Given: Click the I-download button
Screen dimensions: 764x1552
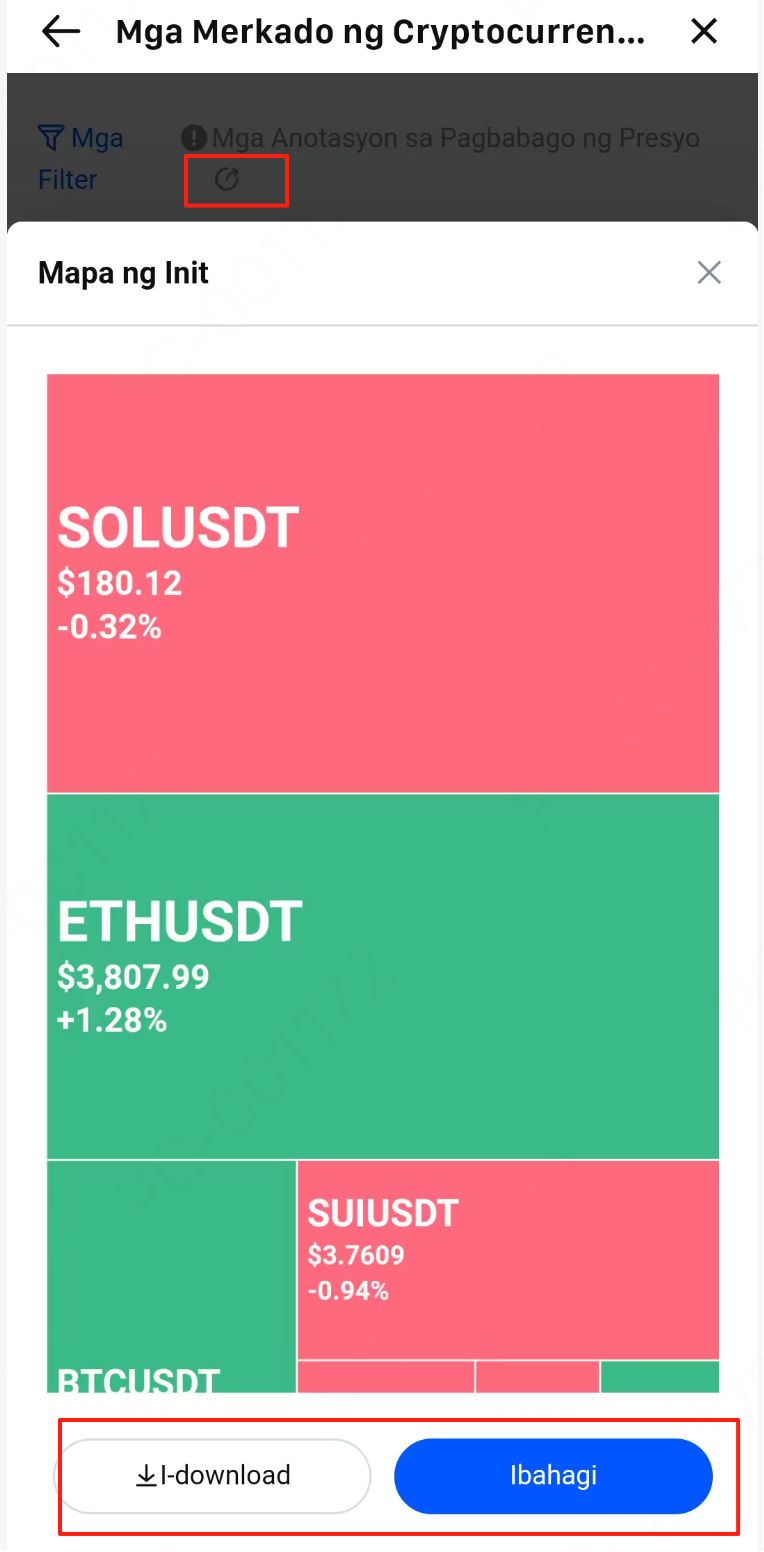Looking at the screenshot, I should pos(212,1475).
